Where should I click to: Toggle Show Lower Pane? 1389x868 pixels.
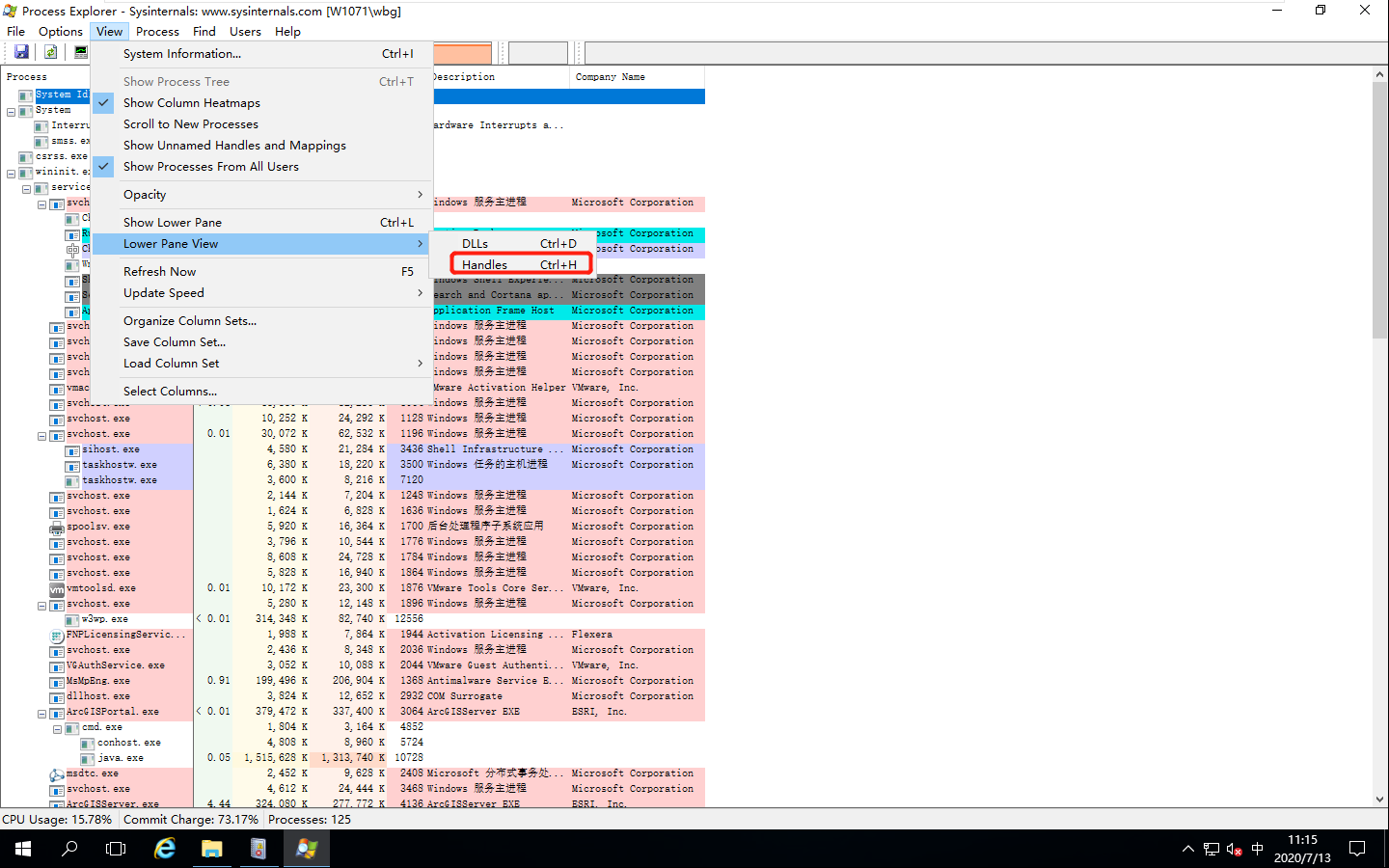click(262, 223)
